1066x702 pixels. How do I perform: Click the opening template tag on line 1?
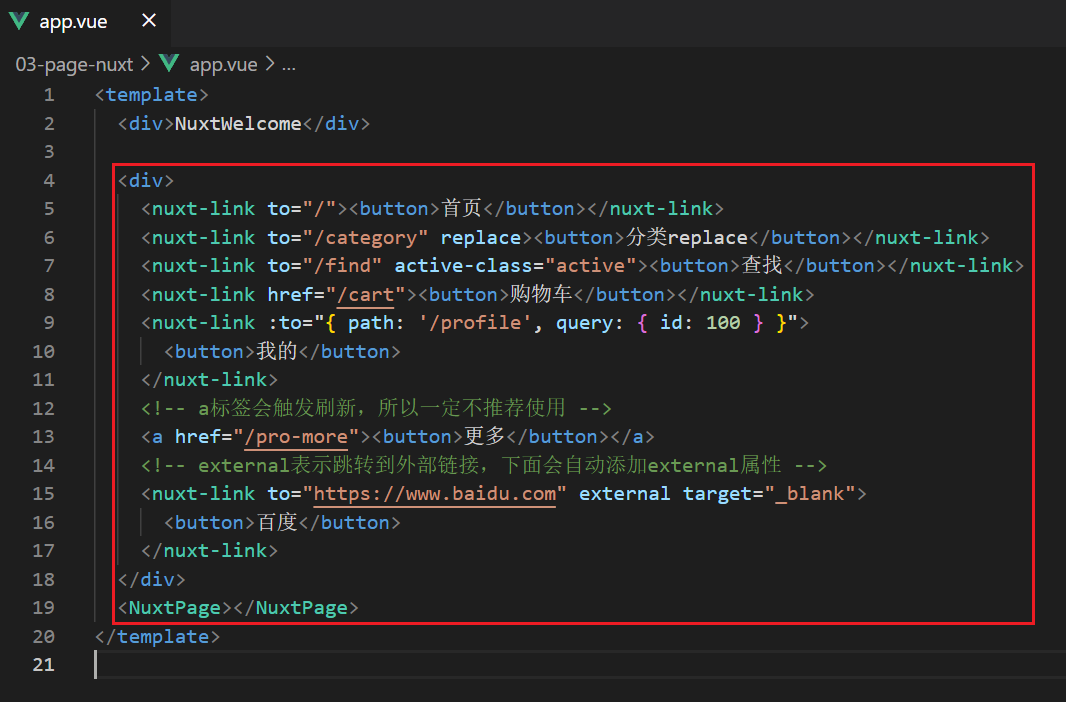(152, 94)
